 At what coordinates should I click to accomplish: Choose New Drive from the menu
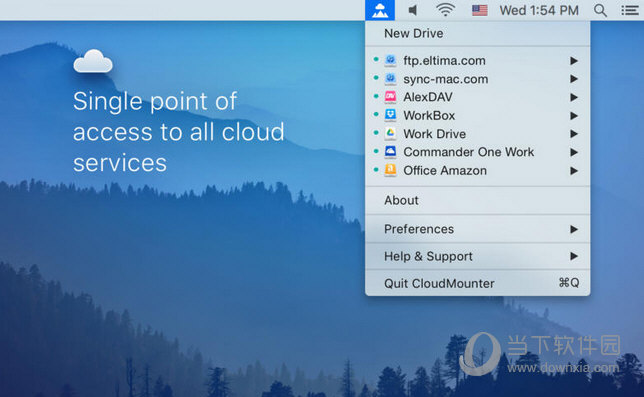[478, 33]
